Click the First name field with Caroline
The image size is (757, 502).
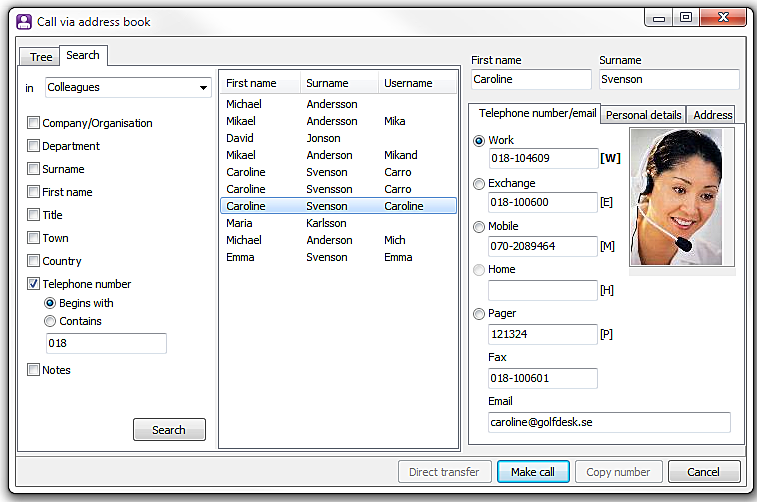pyautogui.click(x=531, y=79)
